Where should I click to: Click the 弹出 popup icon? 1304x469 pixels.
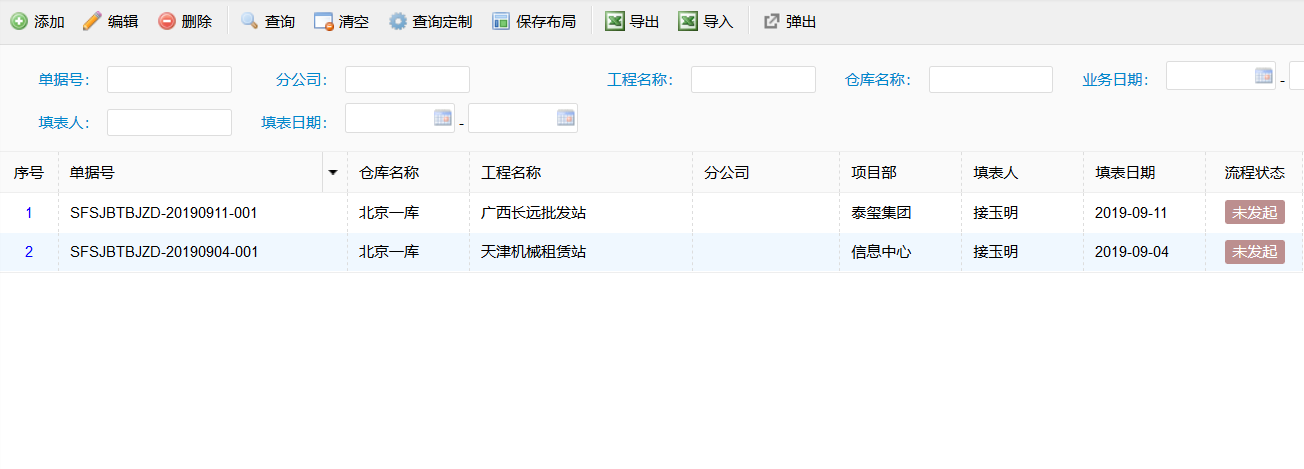click(771, 21)
